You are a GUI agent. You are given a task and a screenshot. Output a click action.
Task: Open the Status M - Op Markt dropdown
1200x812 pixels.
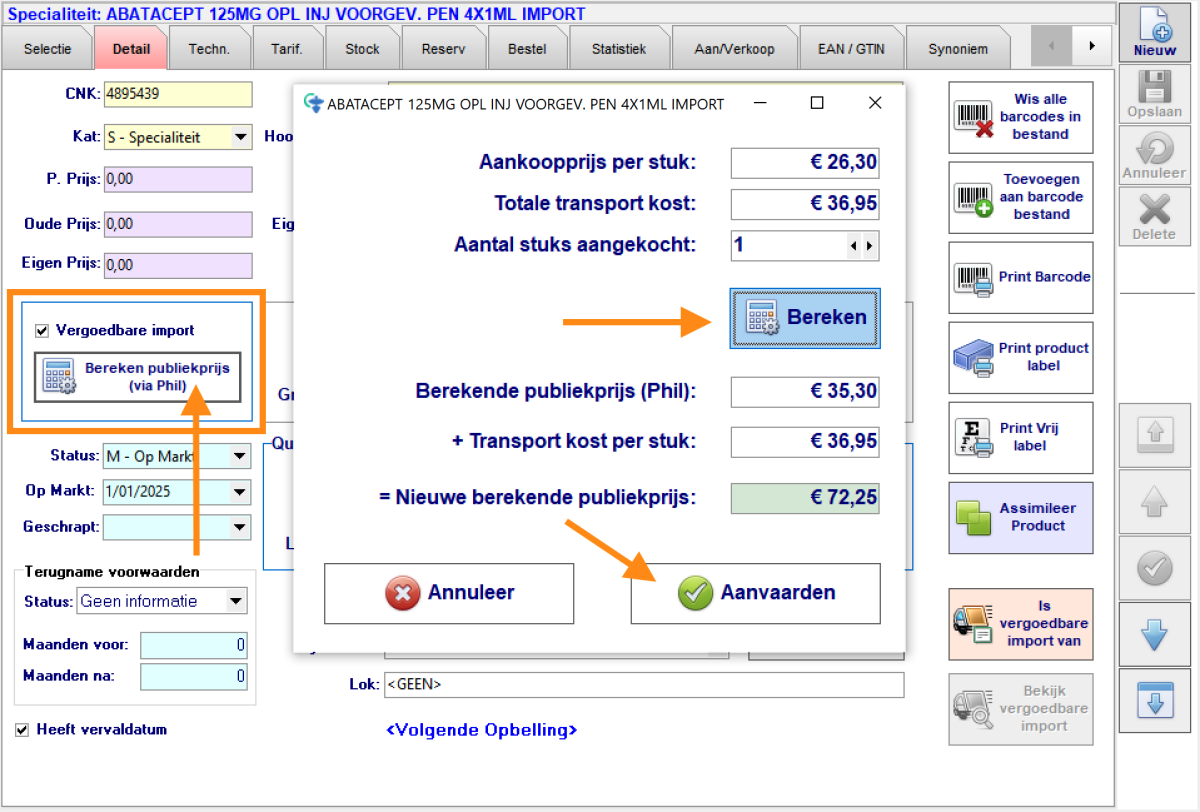pyautogui.click(x=240, y=456)
